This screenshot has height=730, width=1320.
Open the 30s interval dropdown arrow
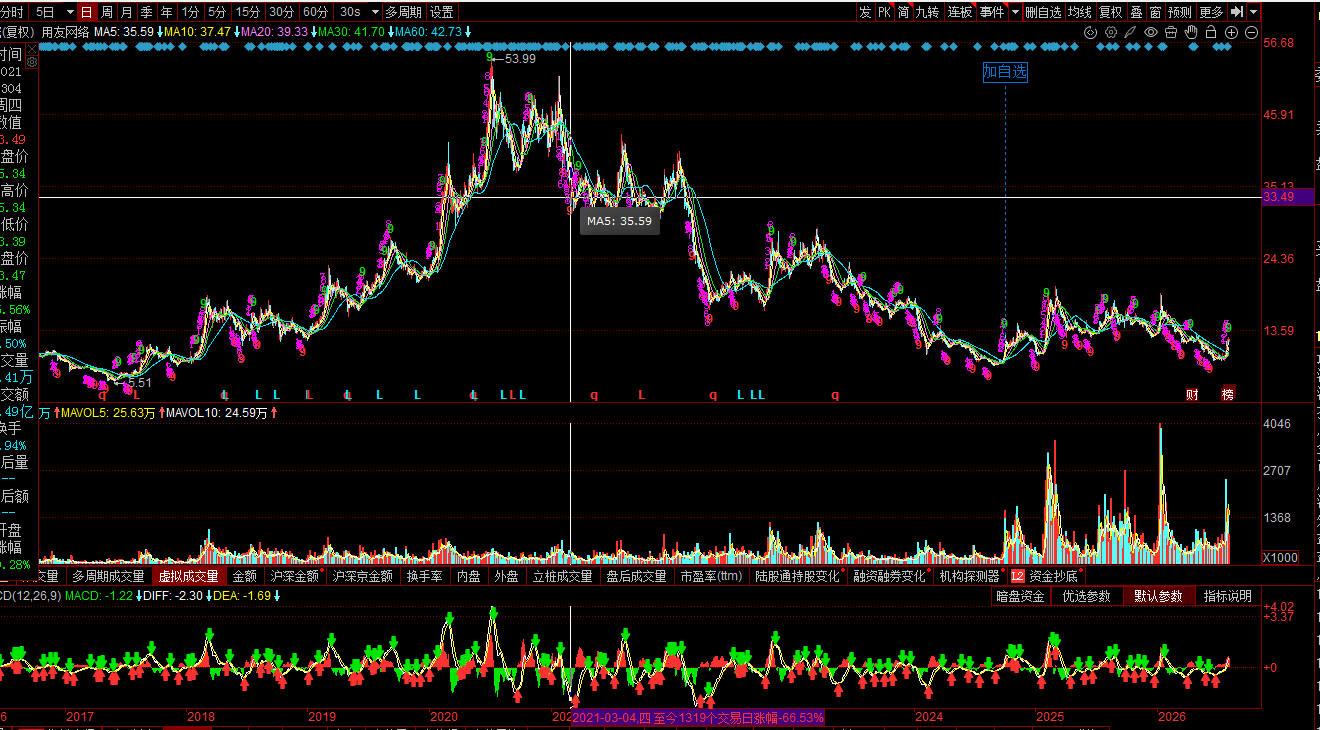click(375, 12)
